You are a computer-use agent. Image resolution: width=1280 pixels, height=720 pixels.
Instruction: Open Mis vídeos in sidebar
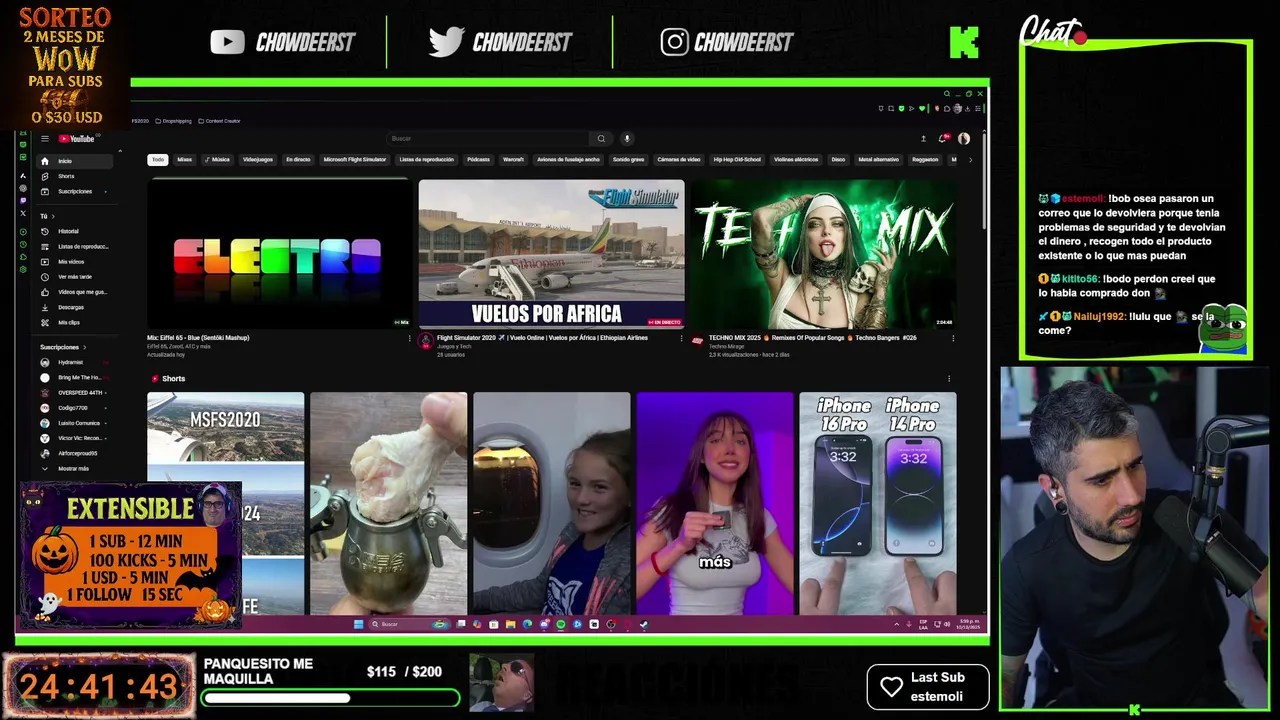77,262
